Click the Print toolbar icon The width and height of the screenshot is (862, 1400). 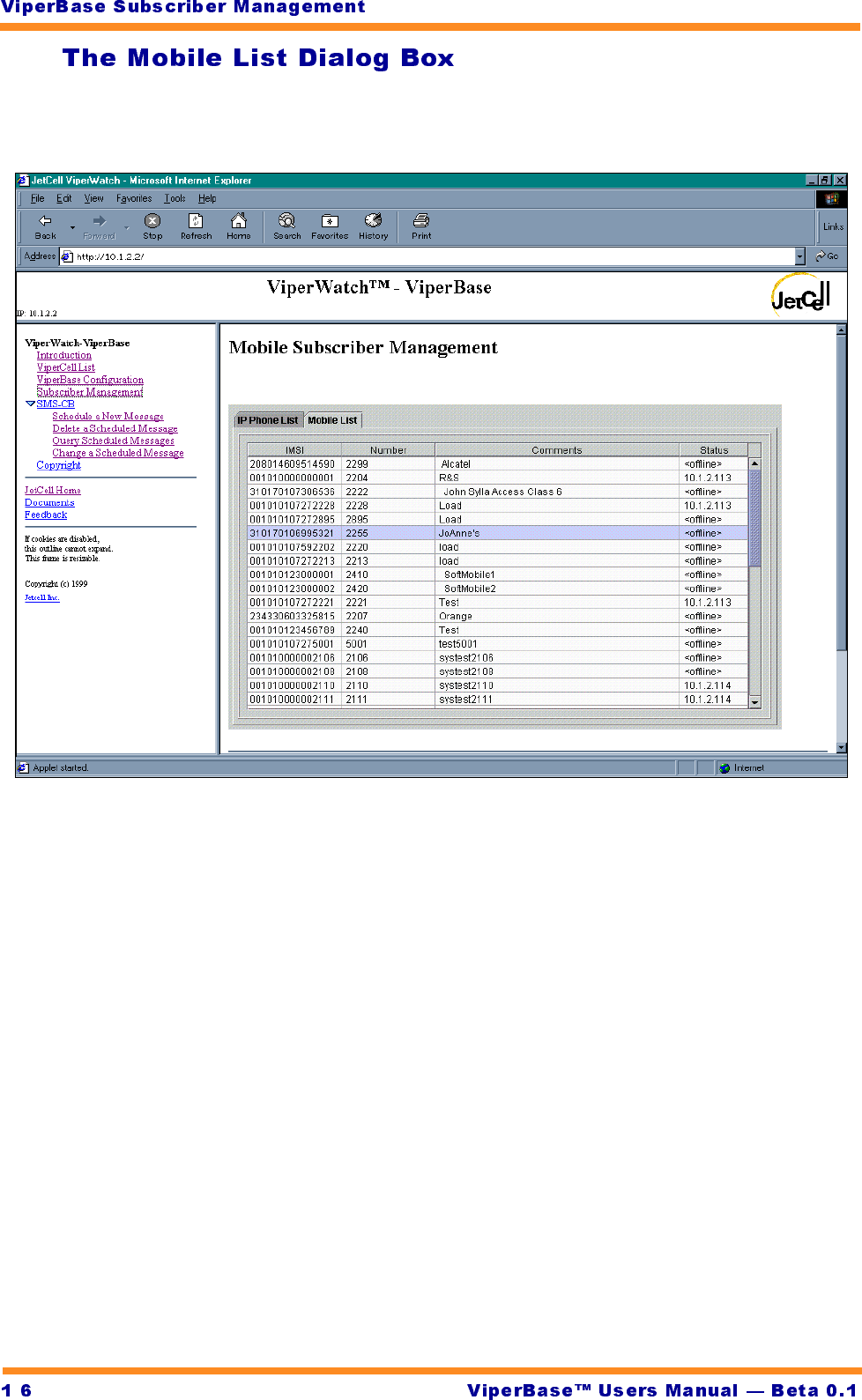tap(421, 226)
